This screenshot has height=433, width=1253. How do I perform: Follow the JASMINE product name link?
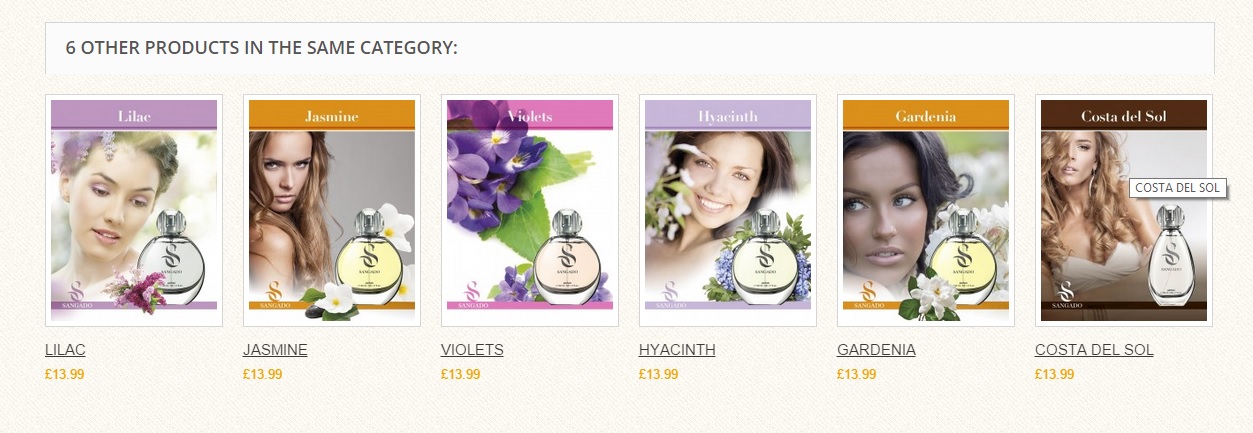(275, 350)
